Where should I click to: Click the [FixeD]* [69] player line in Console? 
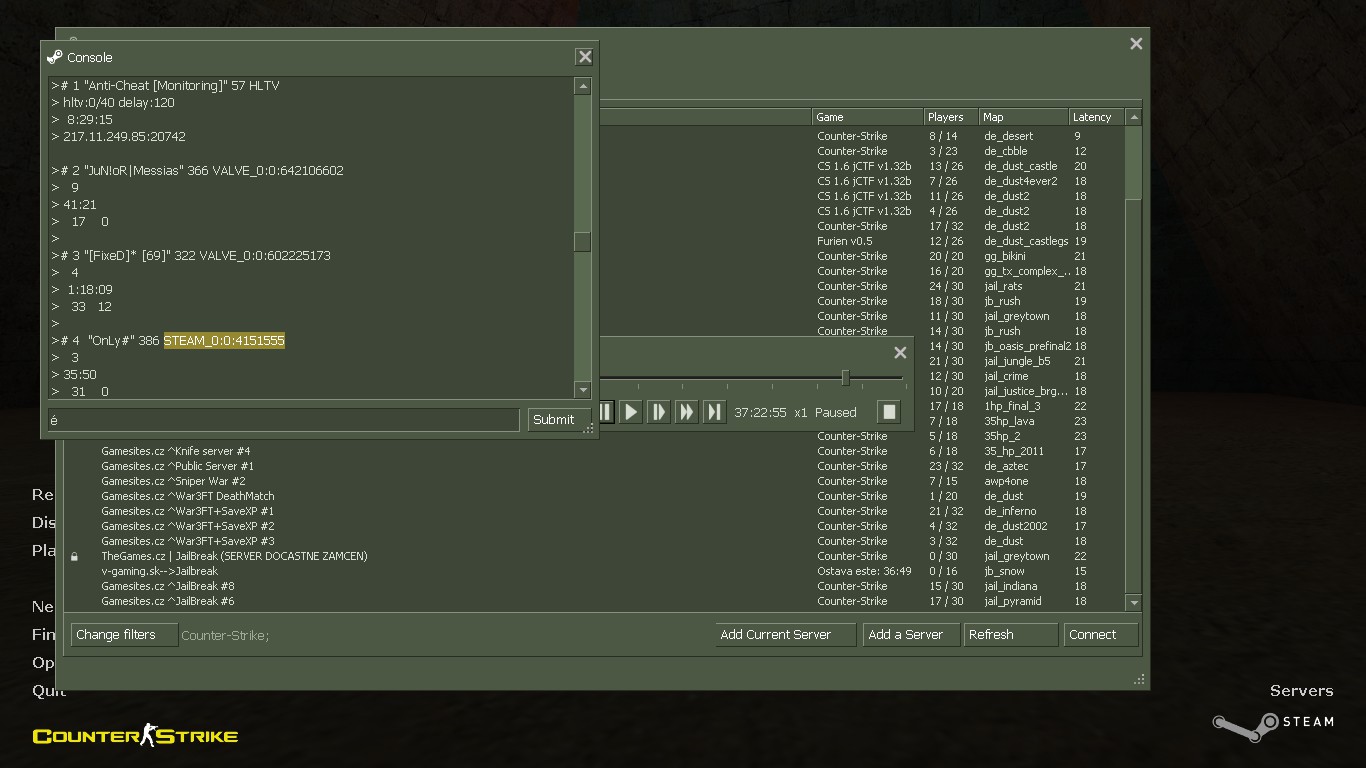[191, 256]
